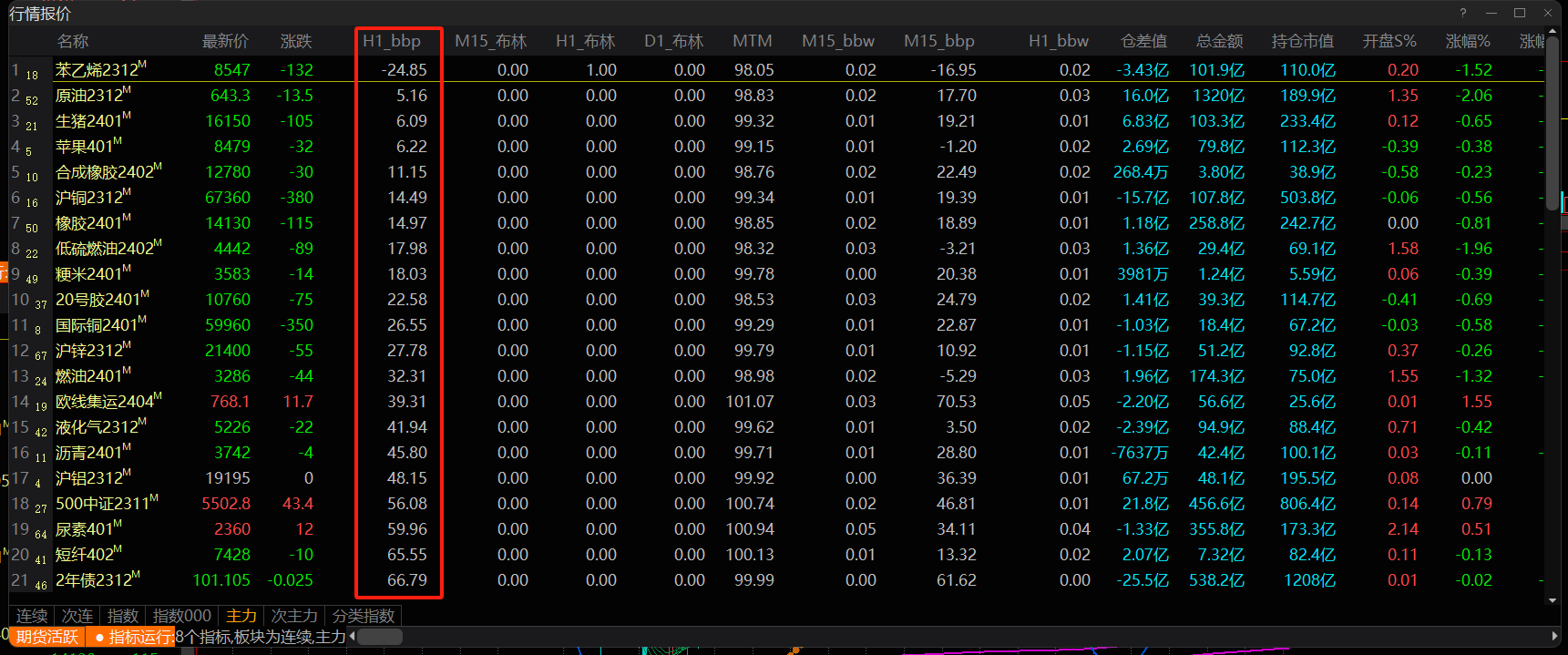The width and height of the screenshot is (1568, 655).
Task: Click the vertical scrollbar down arrow
Action: point(1553,600)
